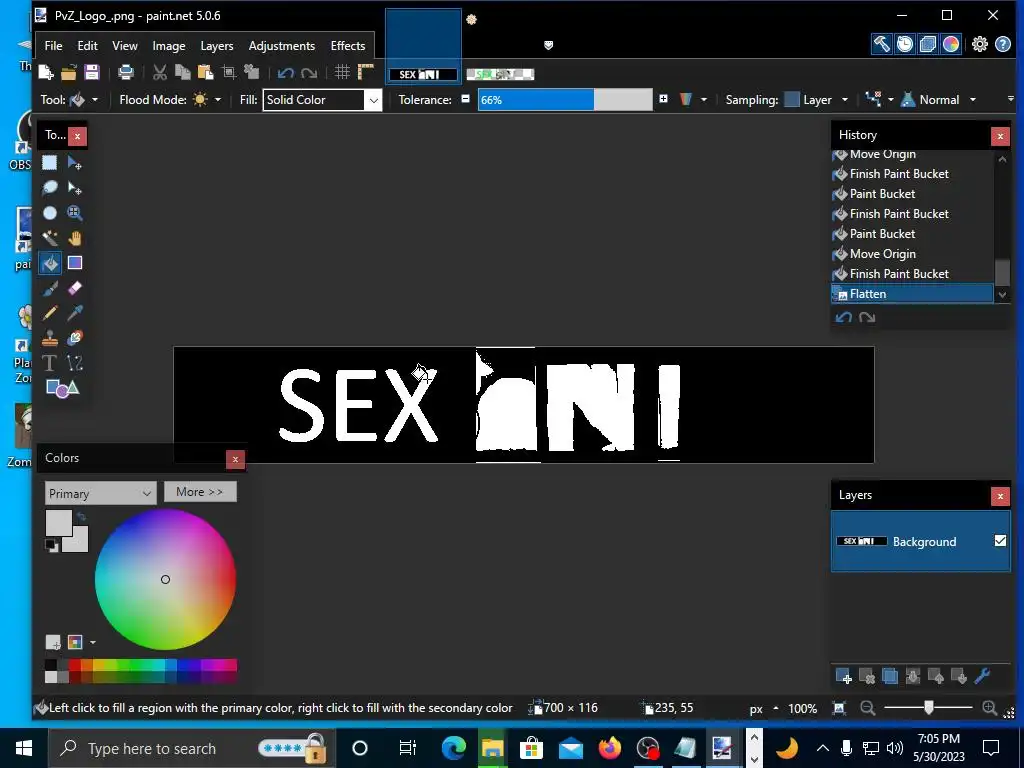Click the hue color wheel
The height and width of the screenshot is (768, 1024).
(165, 579)
